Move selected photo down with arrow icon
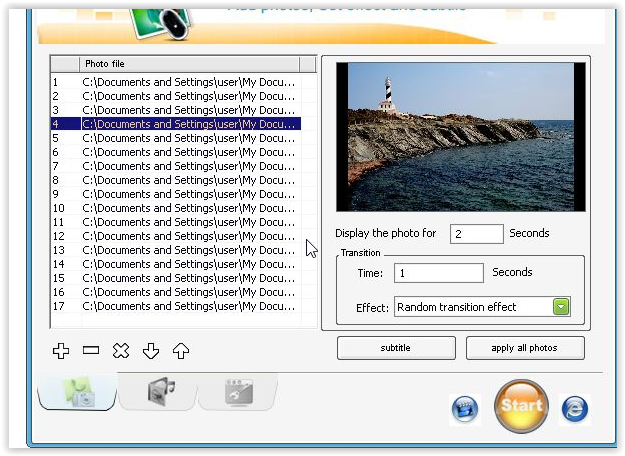Viewport: 625px width, 456px height. [151, 351]
